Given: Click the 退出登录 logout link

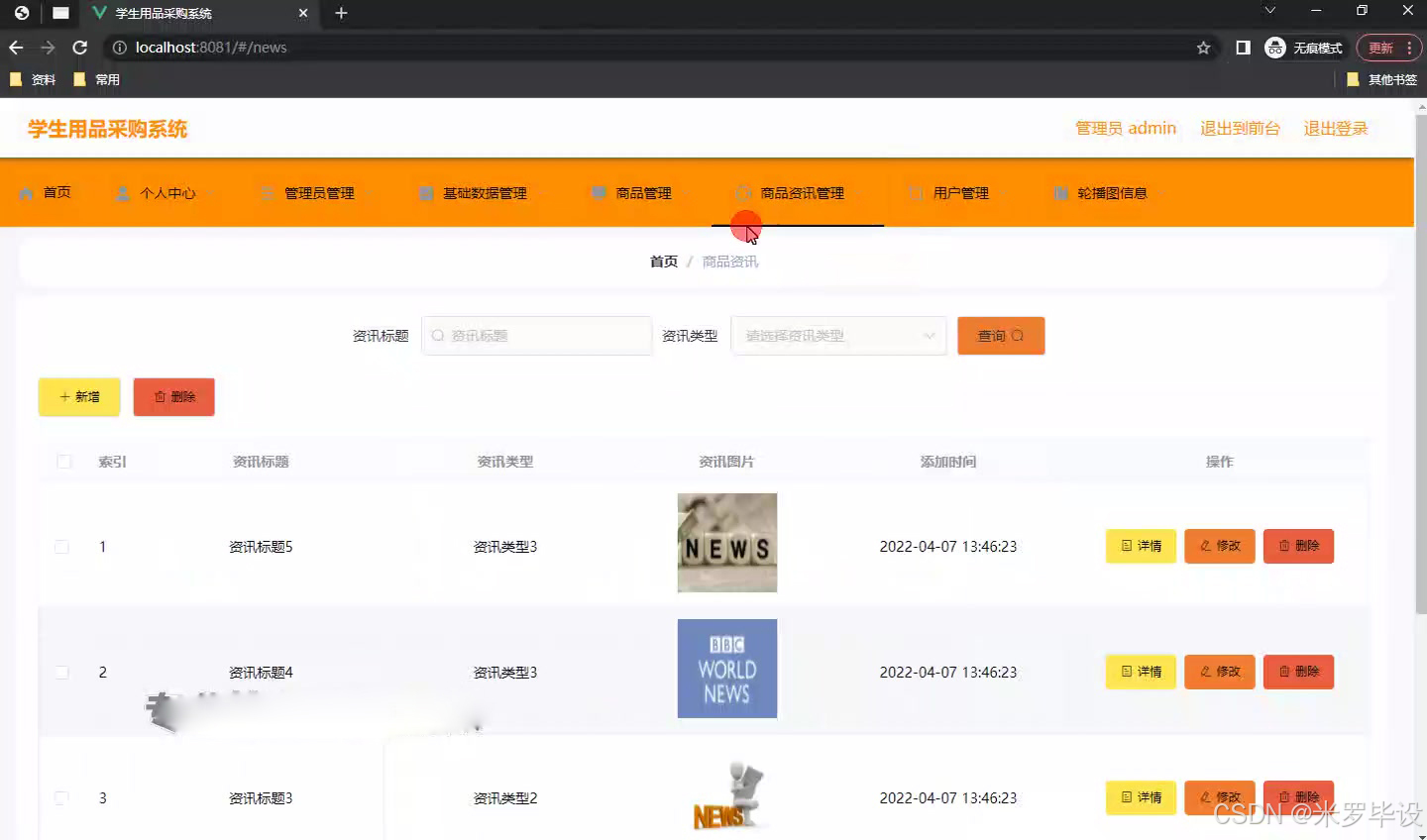Looking at the screenshot, I should [x=1335, y=128].
